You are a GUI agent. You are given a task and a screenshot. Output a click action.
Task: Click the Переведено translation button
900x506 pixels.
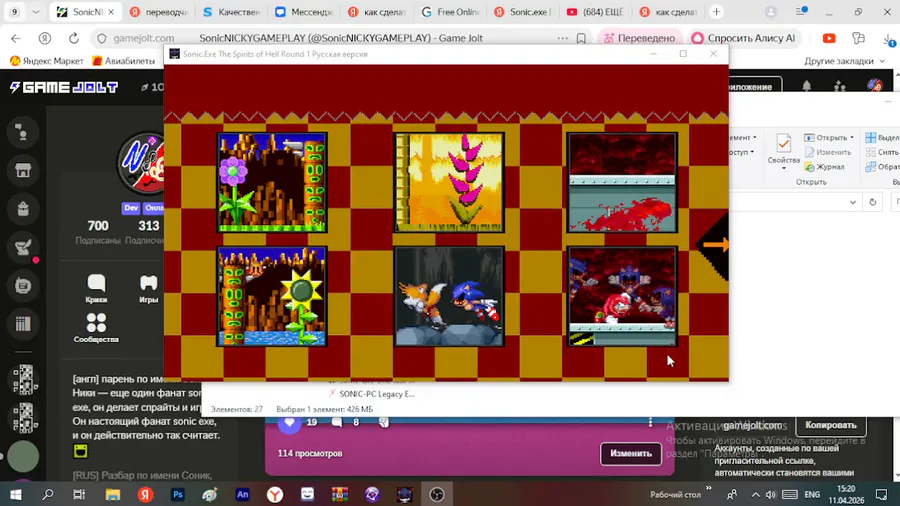[639, 38]
